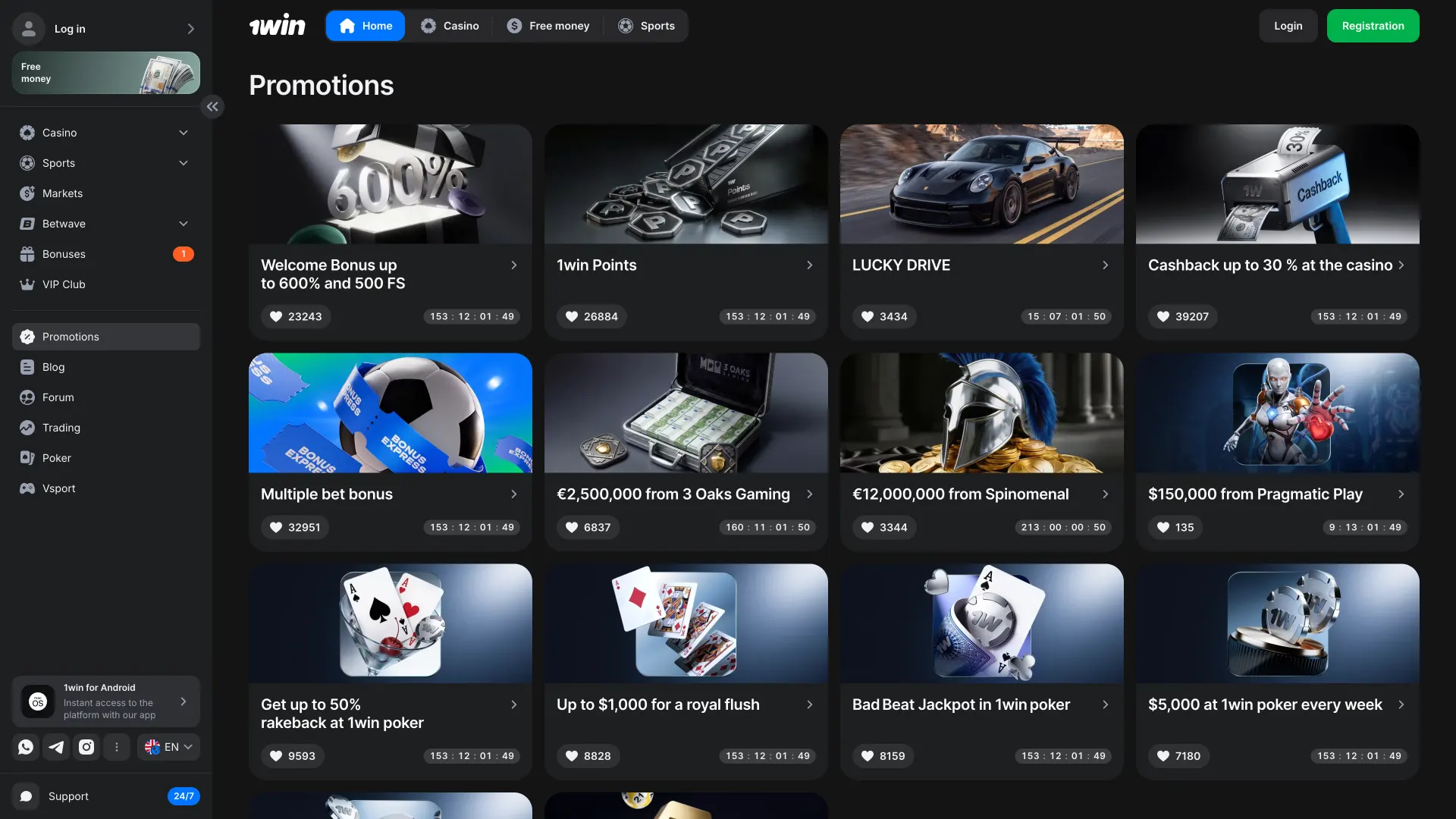Open Bad Beat Jackpot details chevron

(x=1106, y=705)
